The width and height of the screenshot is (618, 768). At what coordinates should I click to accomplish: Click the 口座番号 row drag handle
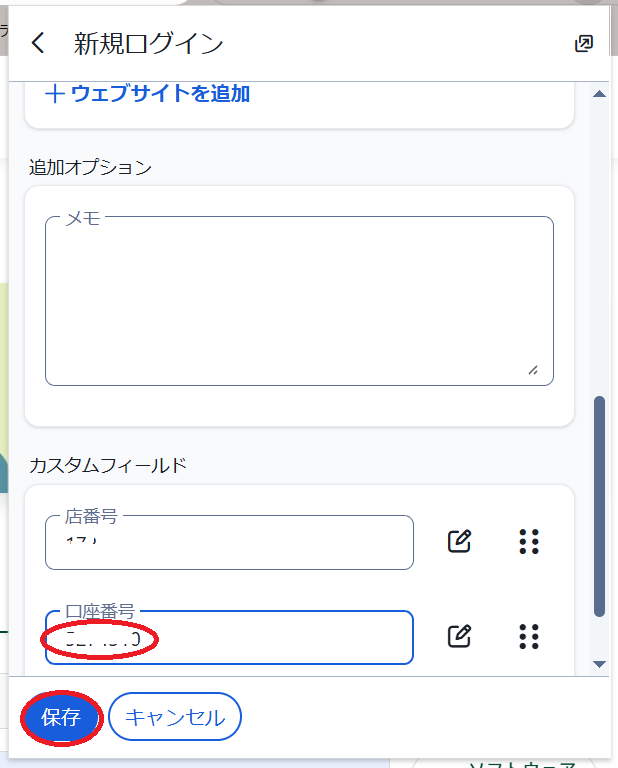(x=529, y=636)
